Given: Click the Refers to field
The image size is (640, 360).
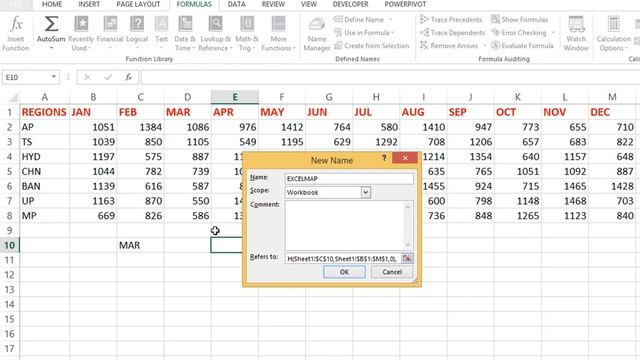Looking at the screenshot, I should click(x=342, y=258).
